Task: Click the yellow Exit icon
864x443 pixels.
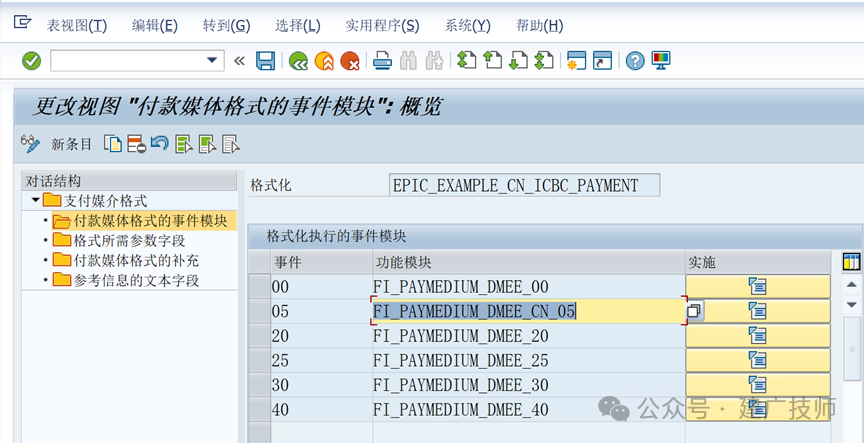Action: pos(324,61)
